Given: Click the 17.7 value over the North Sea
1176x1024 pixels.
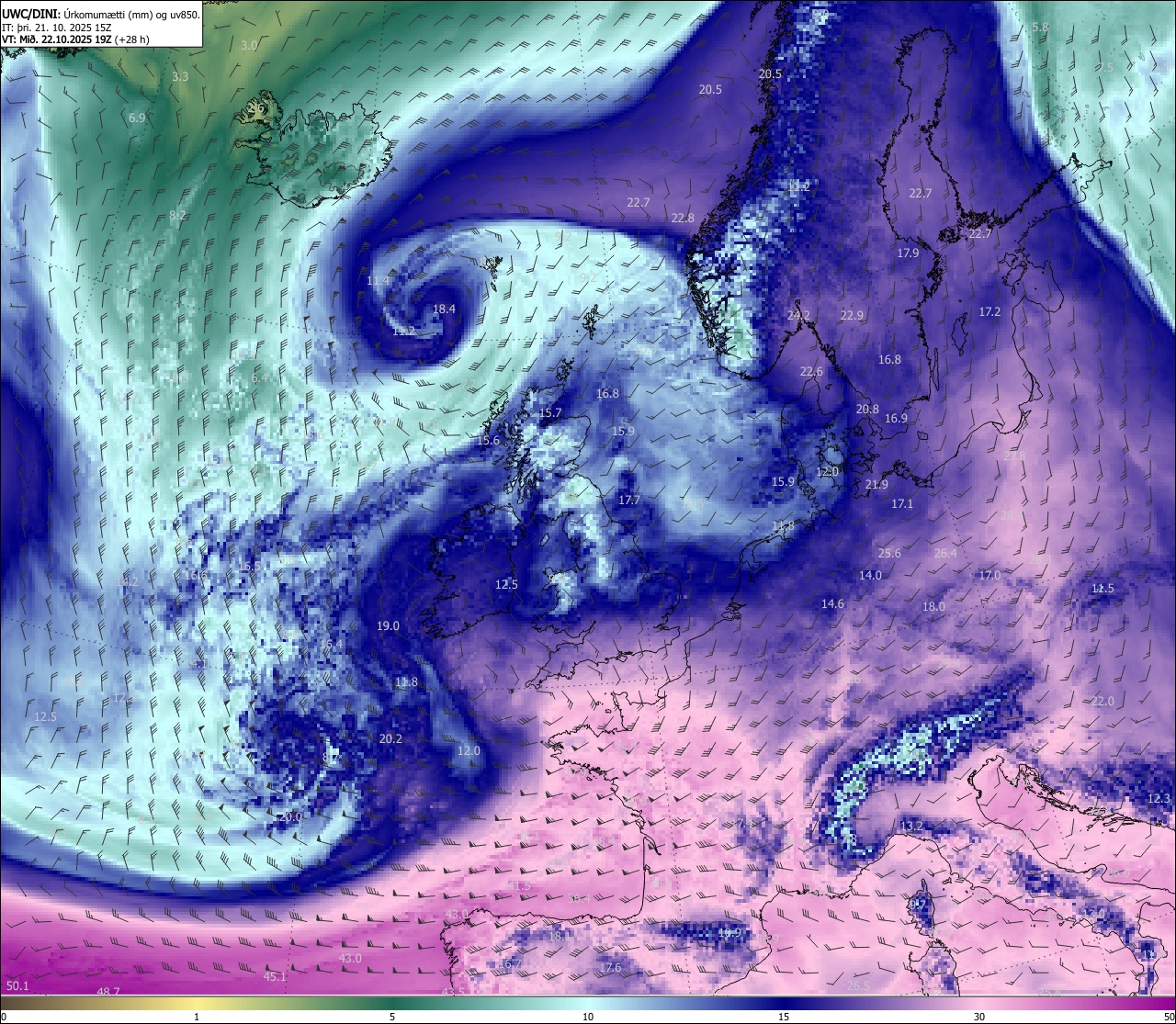Looking at the screenshot, I should 628,501.
